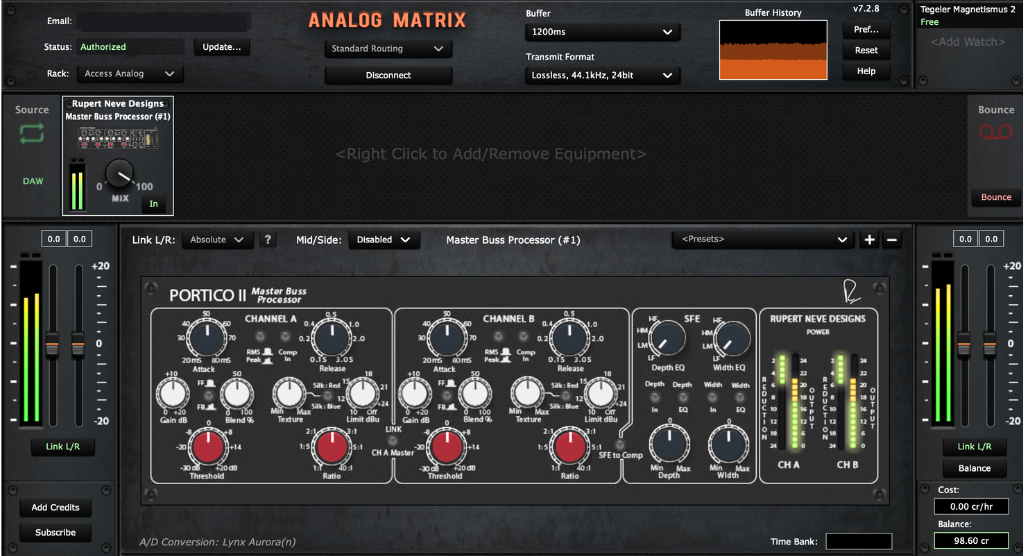Image resolution: width=1024 pixels, height=556 pixels.
Task: Toggle Channel A RMS/Peak switch
Action: pos(260,336)
